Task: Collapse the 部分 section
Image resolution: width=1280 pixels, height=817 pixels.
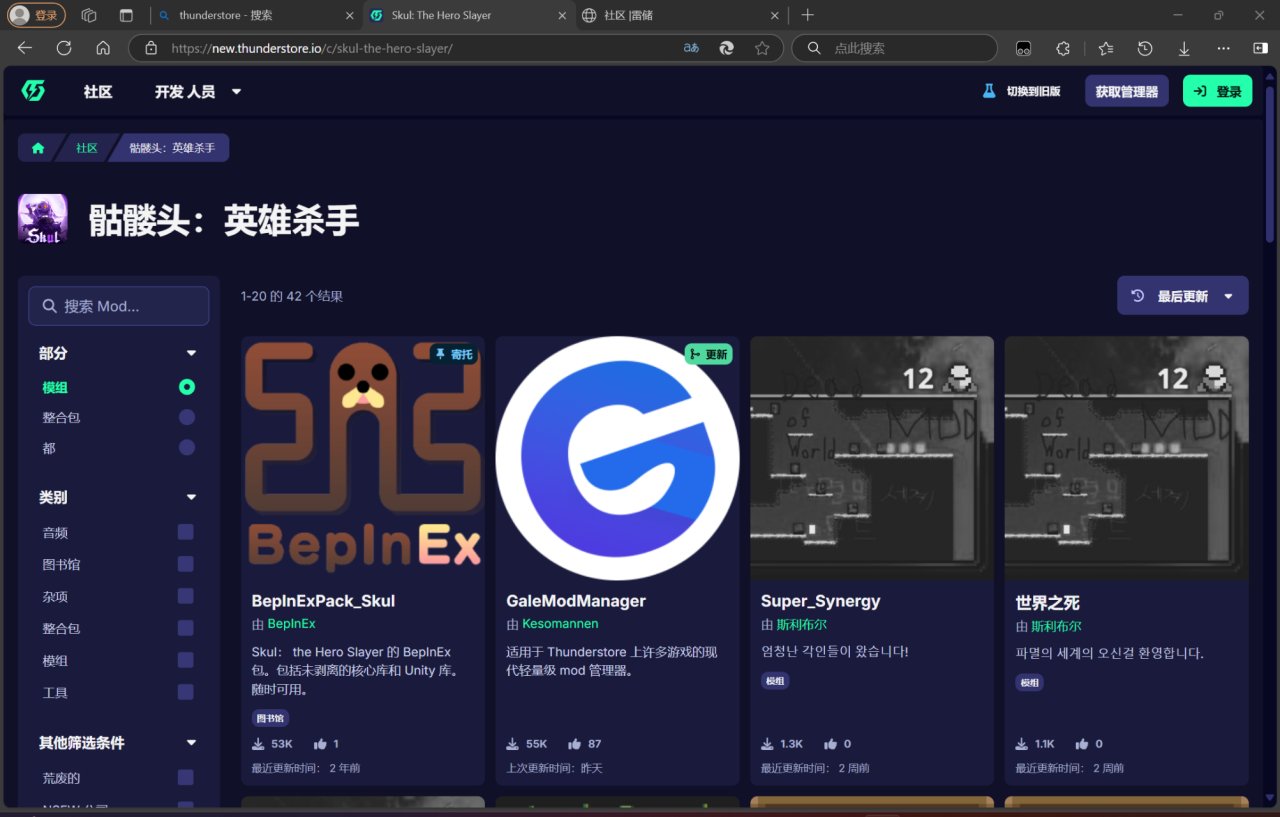Action: point(191,353)
